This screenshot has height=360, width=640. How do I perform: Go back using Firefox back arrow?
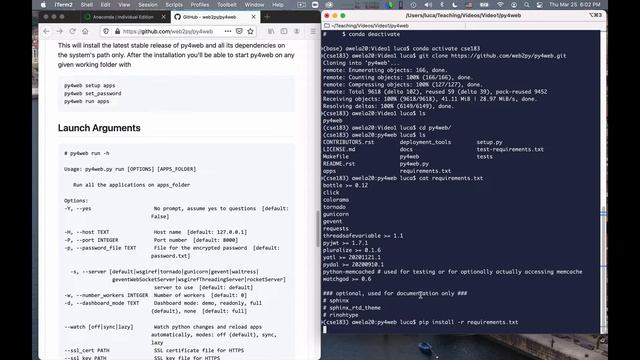pyautogui.click(x=46, y=31)
